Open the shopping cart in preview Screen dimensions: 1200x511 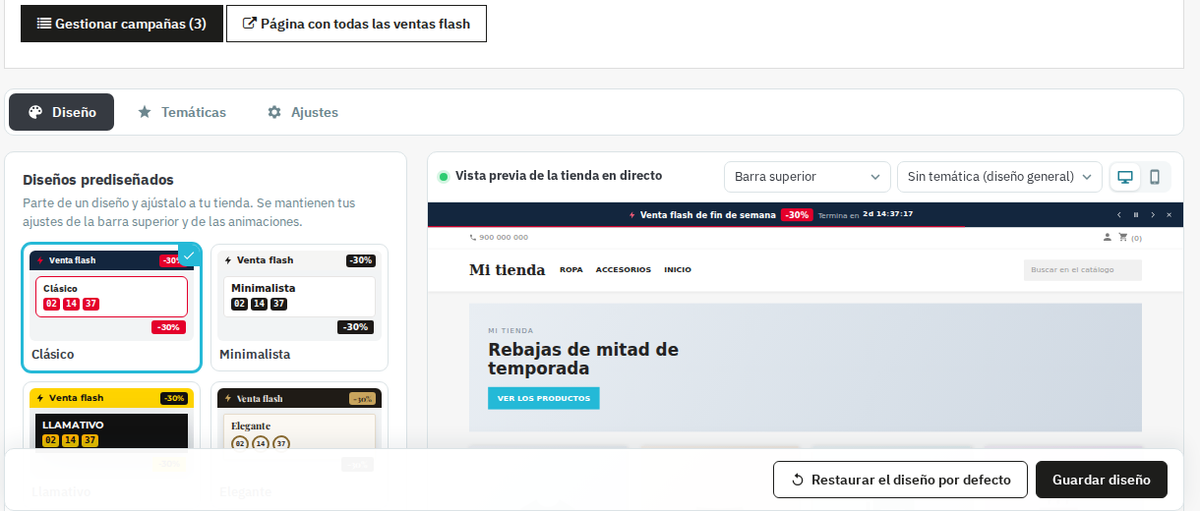point(1130,238)
